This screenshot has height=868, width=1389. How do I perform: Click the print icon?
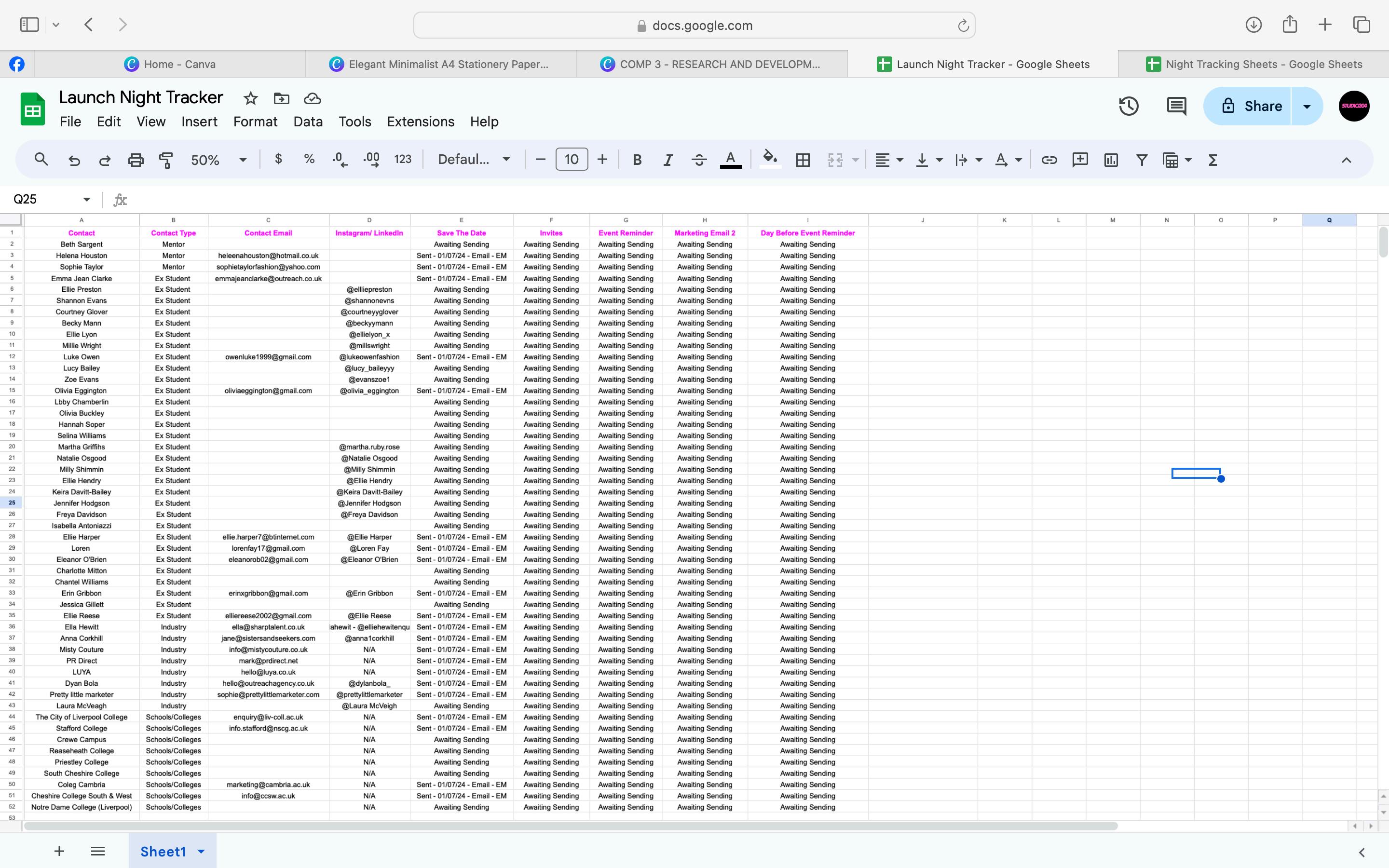tap(136, 160)
